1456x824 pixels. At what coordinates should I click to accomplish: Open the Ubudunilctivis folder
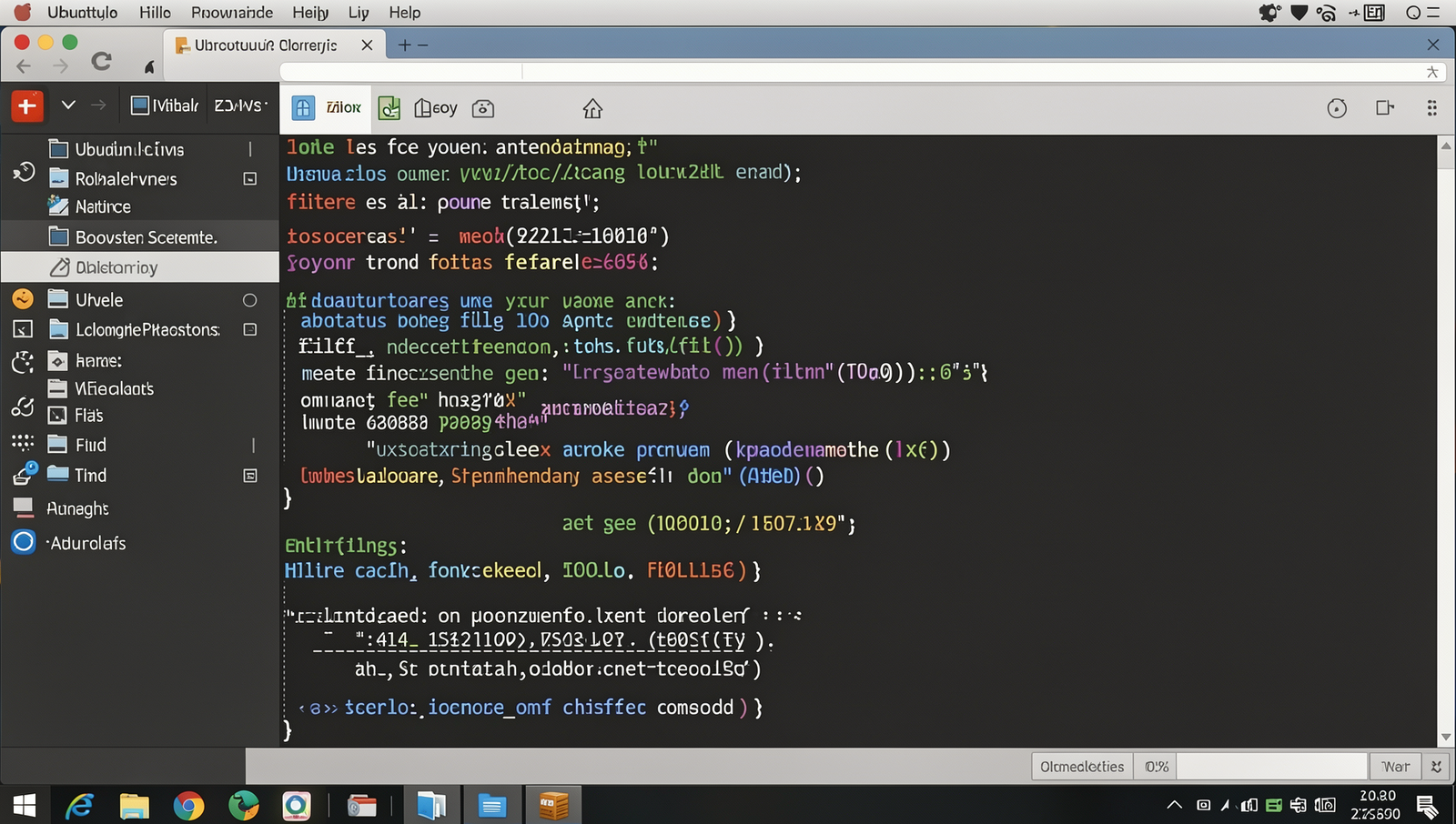pos(116,148)
